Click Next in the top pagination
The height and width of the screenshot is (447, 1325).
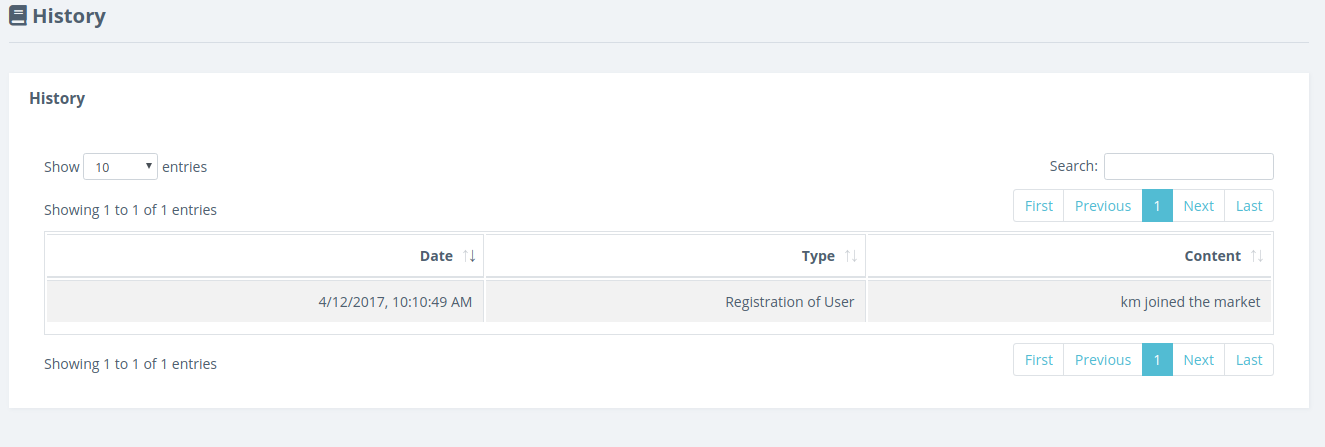coord(1198,206)
